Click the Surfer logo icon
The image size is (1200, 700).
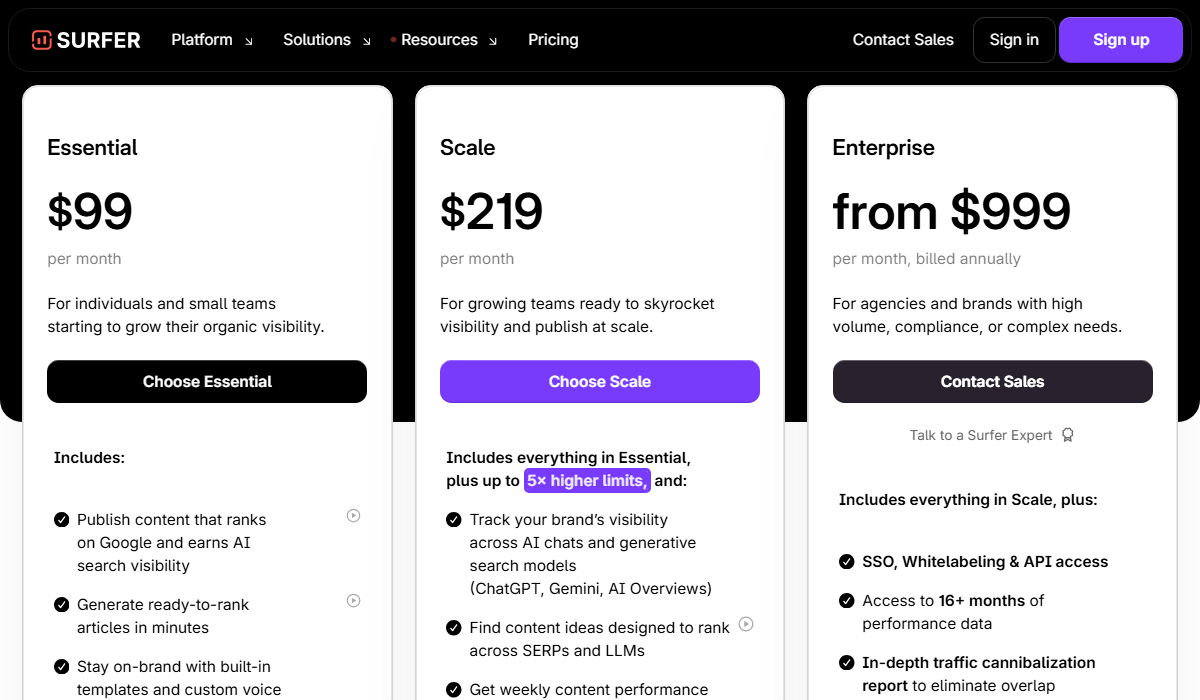42,40
